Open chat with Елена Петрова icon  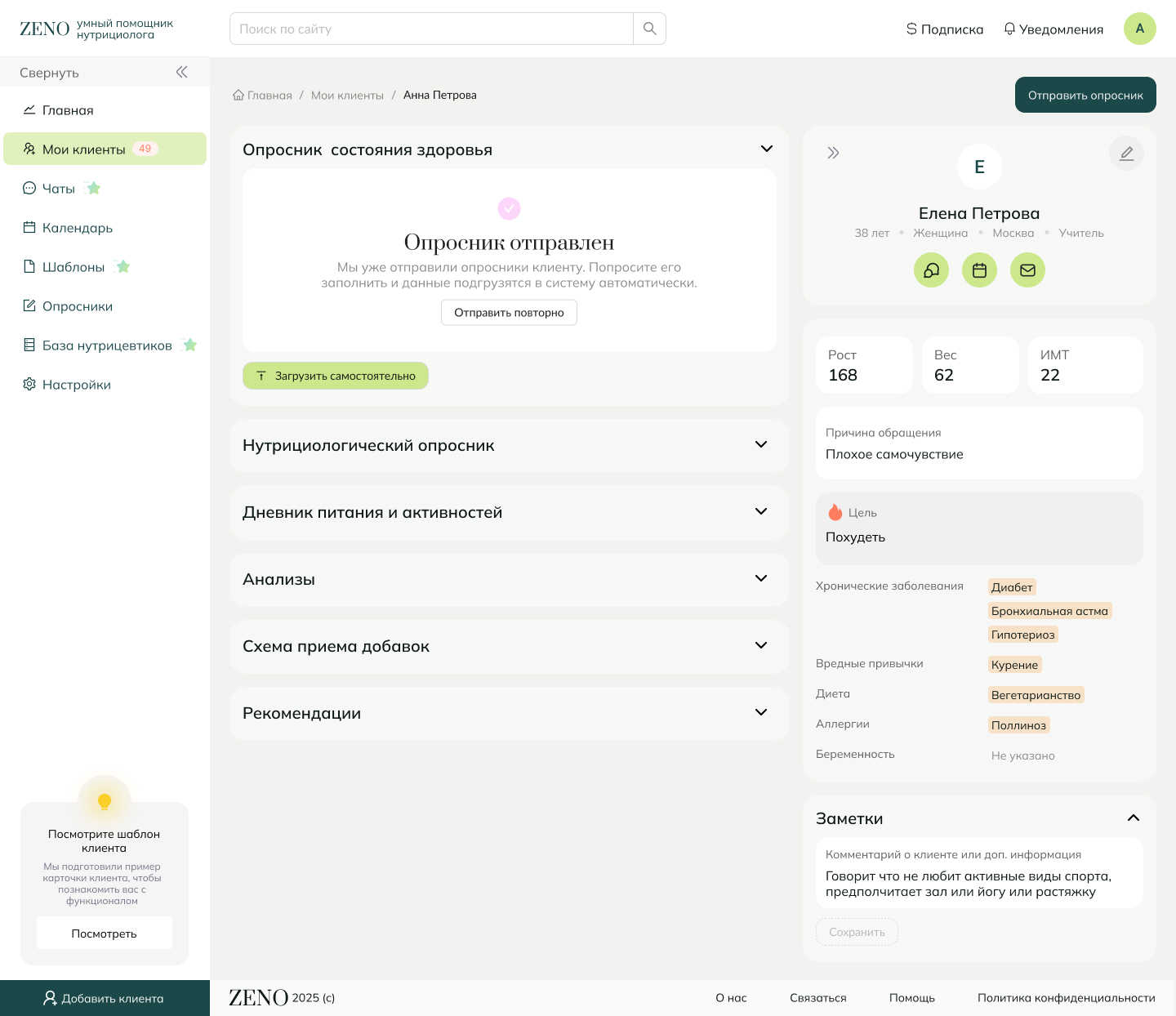(x=931, y=270)
